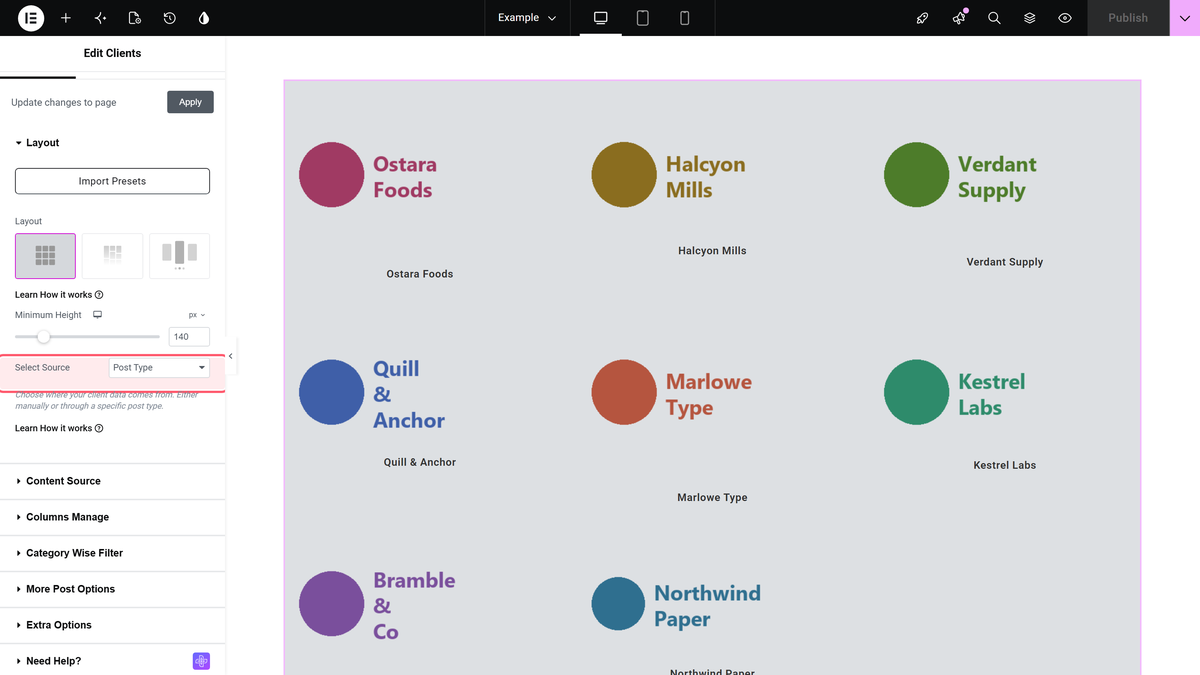This screenshot has width=1200, height=675.
Task: Click the Quill & Anchor caption text
Action: [x=420, y=462]
